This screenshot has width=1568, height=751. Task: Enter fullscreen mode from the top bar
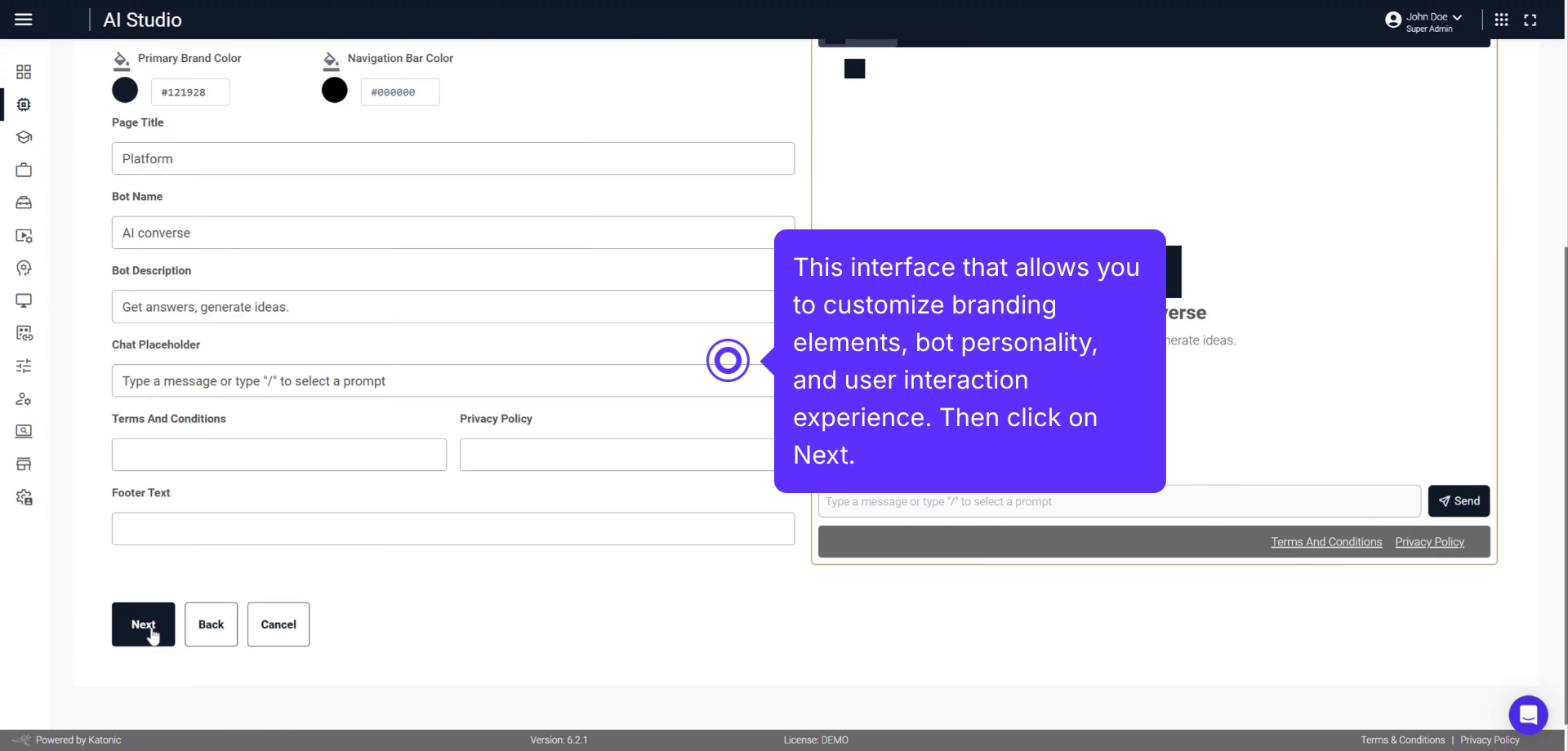1531,19
